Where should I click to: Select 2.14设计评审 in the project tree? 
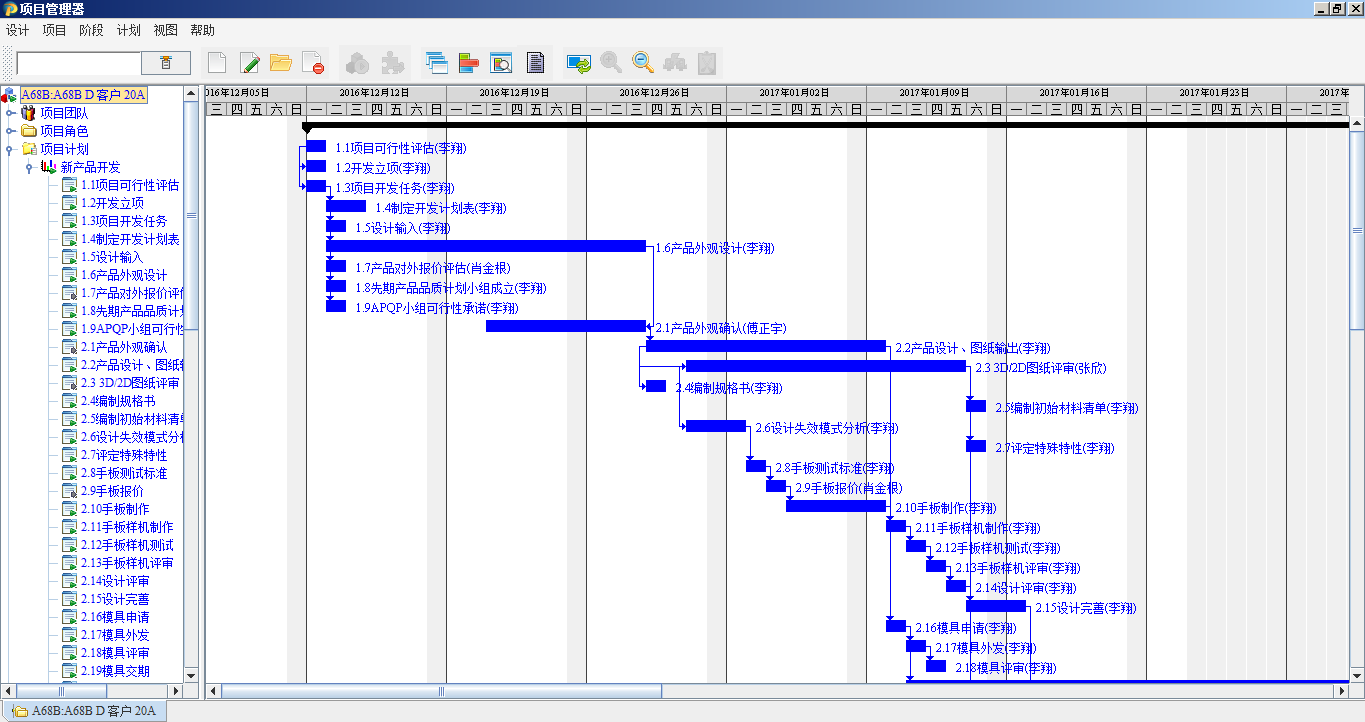[x=115, y=581]
